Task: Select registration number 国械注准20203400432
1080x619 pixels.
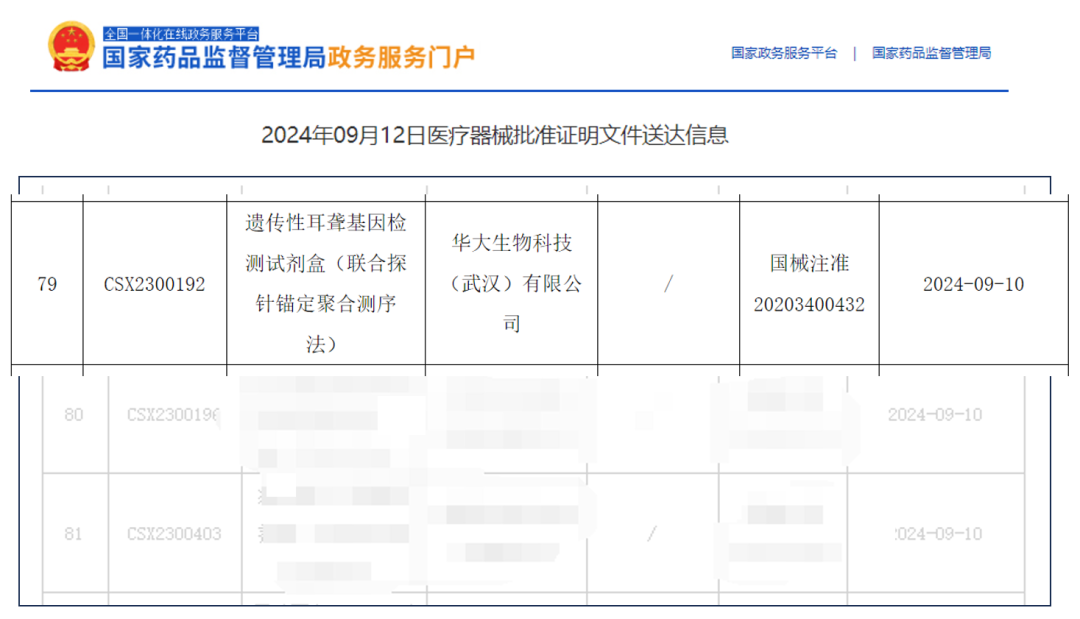Action: coord(809,283)
